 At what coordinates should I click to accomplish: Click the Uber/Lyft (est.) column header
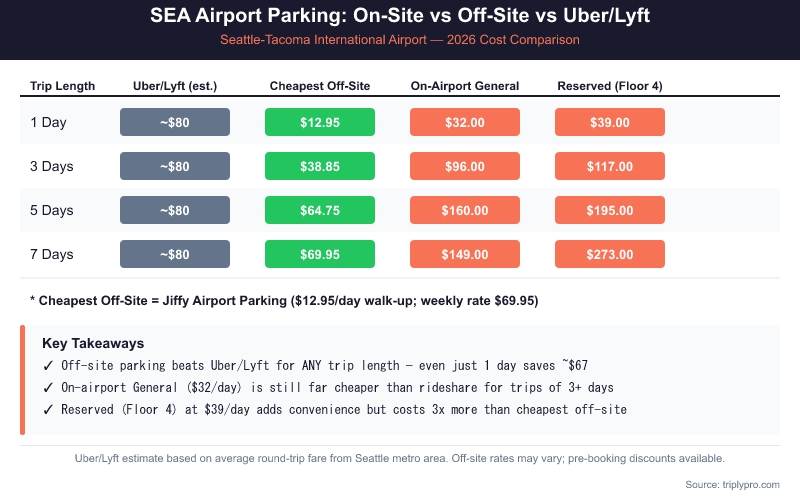(x=175, y=86)
